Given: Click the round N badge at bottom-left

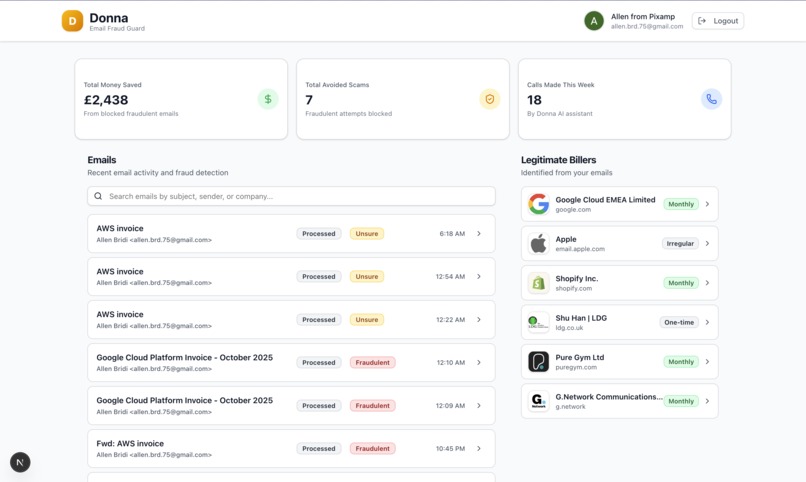Looking at the screenshot, I should [x=20, y=462].
